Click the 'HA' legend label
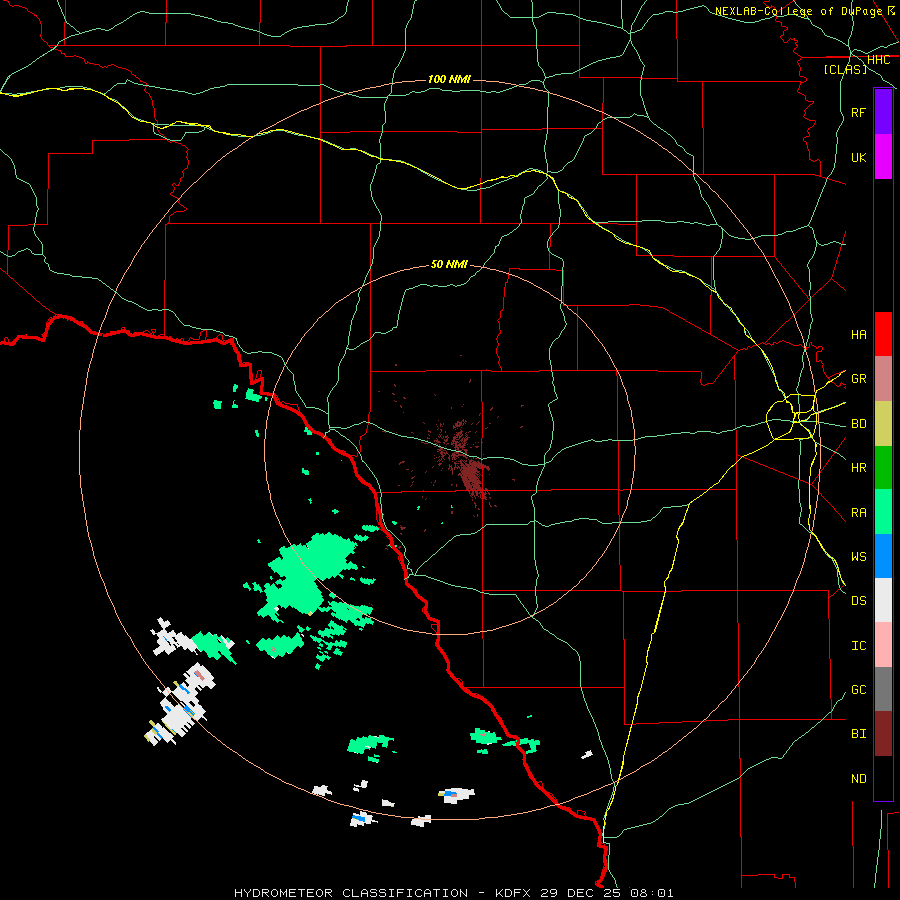 click(x=858, y=335)
